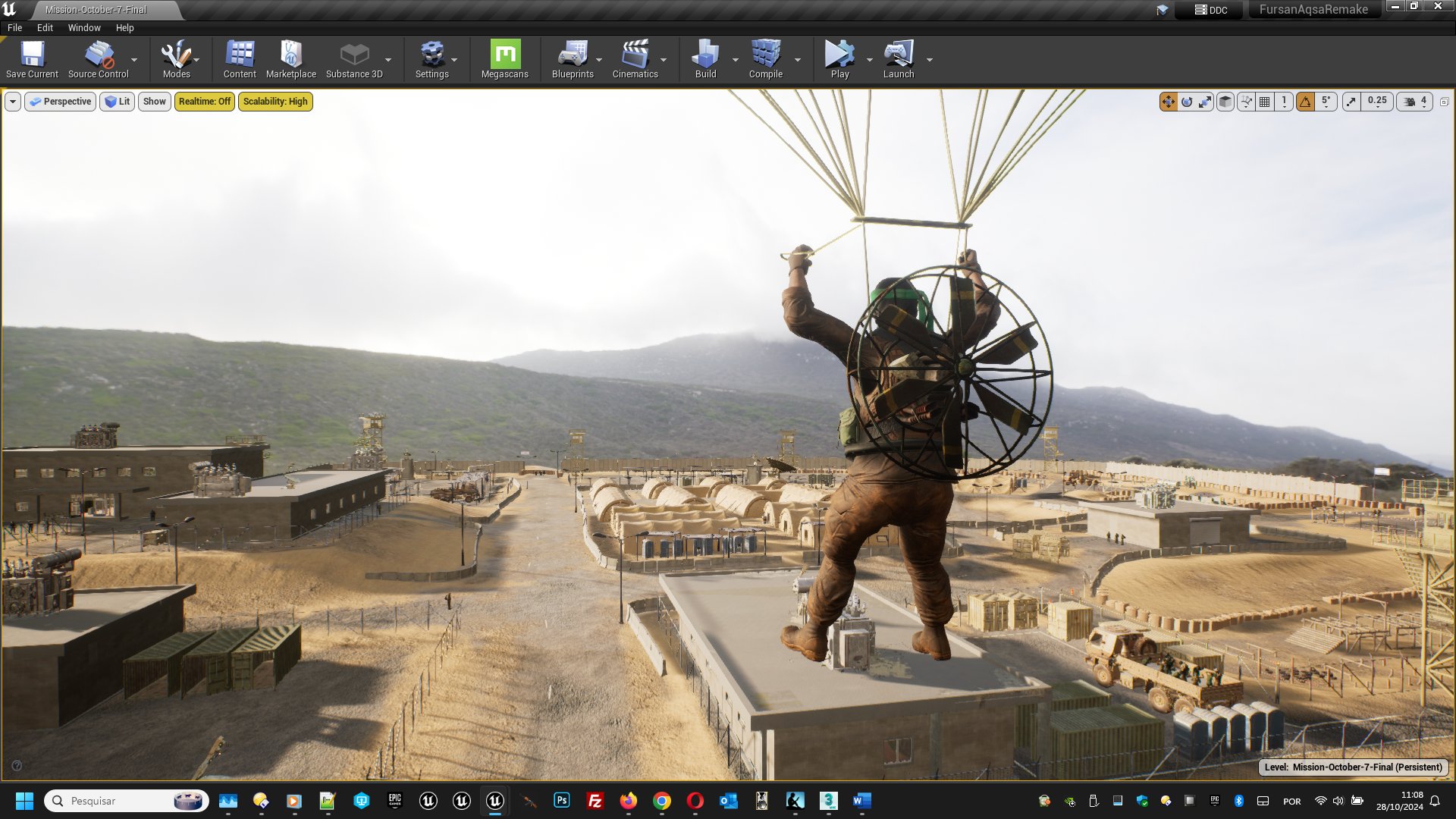
Task: Open camera speed 4 dropdown
Action: coord(1415,102)
